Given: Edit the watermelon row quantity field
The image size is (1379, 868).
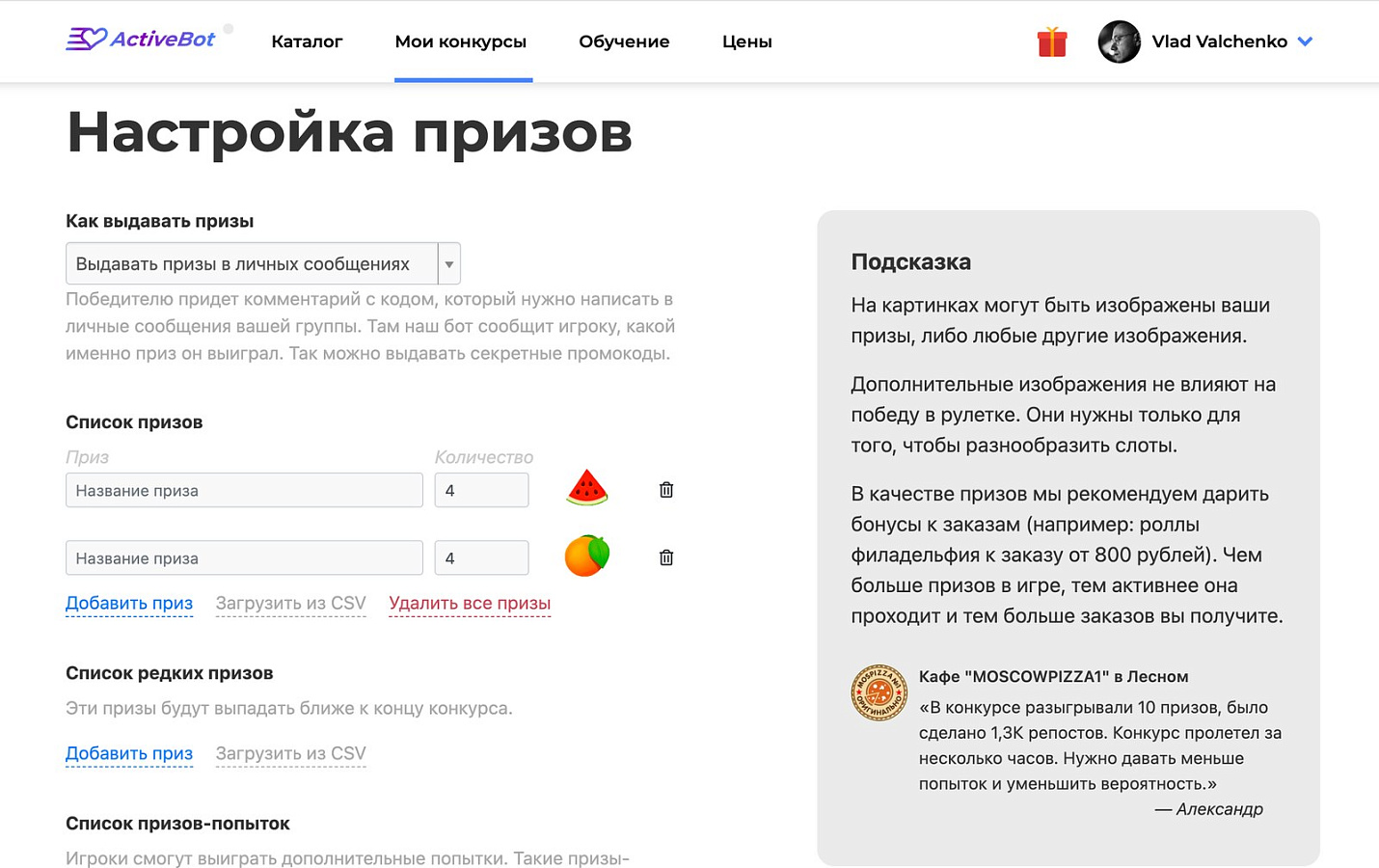Looking at the screenshot, I should coord(481,490).
